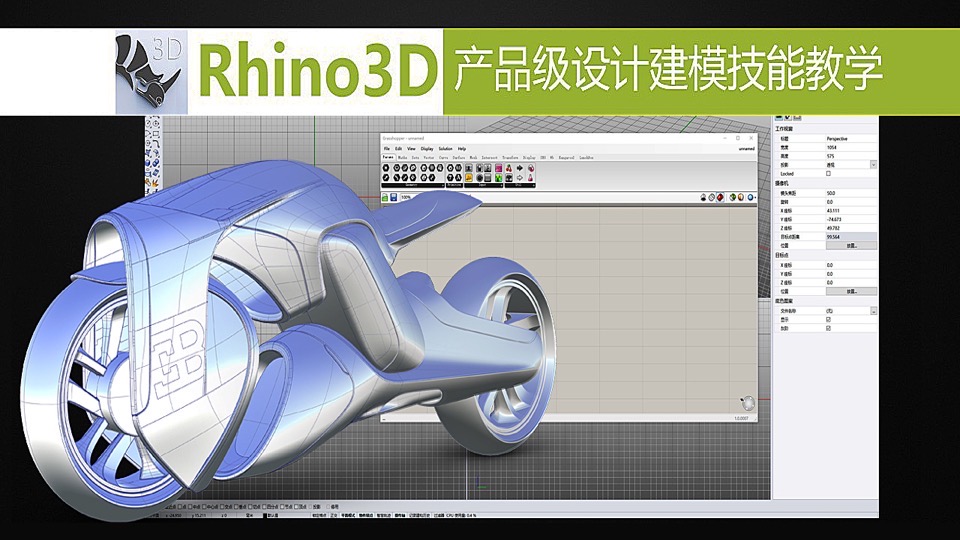The image size is (960, 540).
Task: Toggle the 中心点 osnap checkbox
Action: [204, 506]
